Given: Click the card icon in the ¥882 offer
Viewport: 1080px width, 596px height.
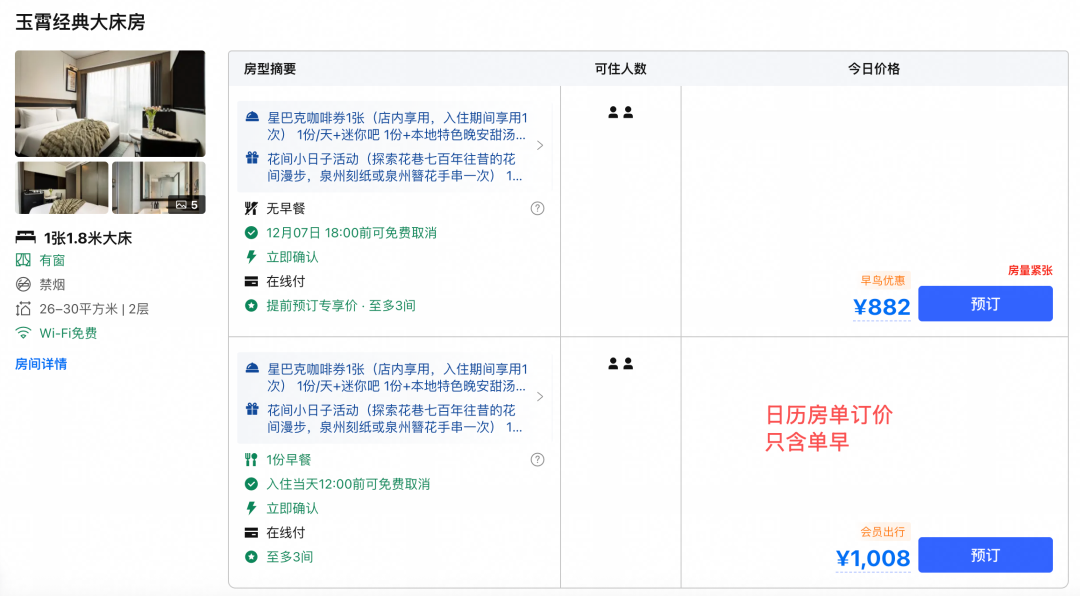Looking at the screenshot, I should 251,282.
